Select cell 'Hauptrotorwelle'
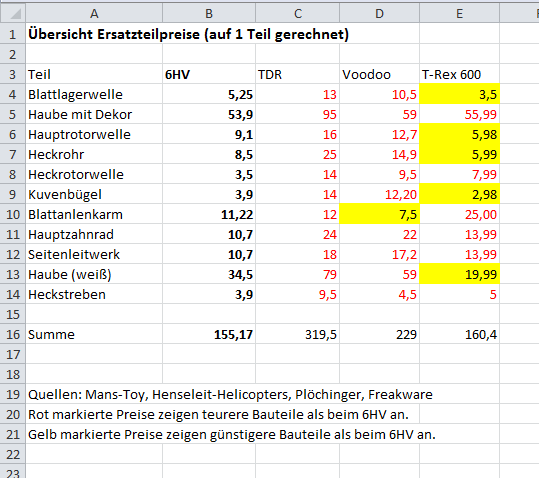The image size is (539, 478). tap(94, 134)
